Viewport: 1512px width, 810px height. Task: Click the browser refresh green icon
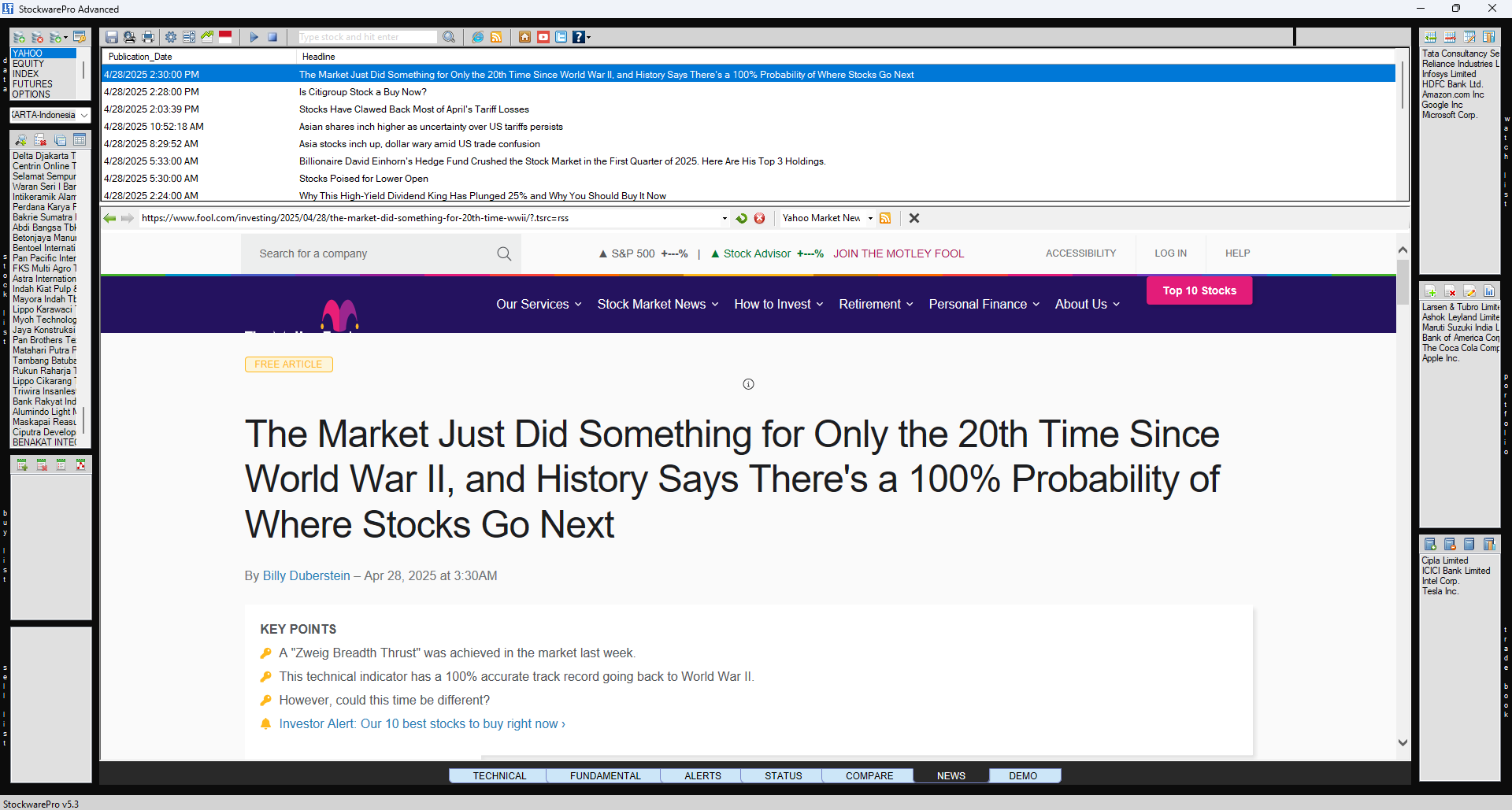click(741, 218)
